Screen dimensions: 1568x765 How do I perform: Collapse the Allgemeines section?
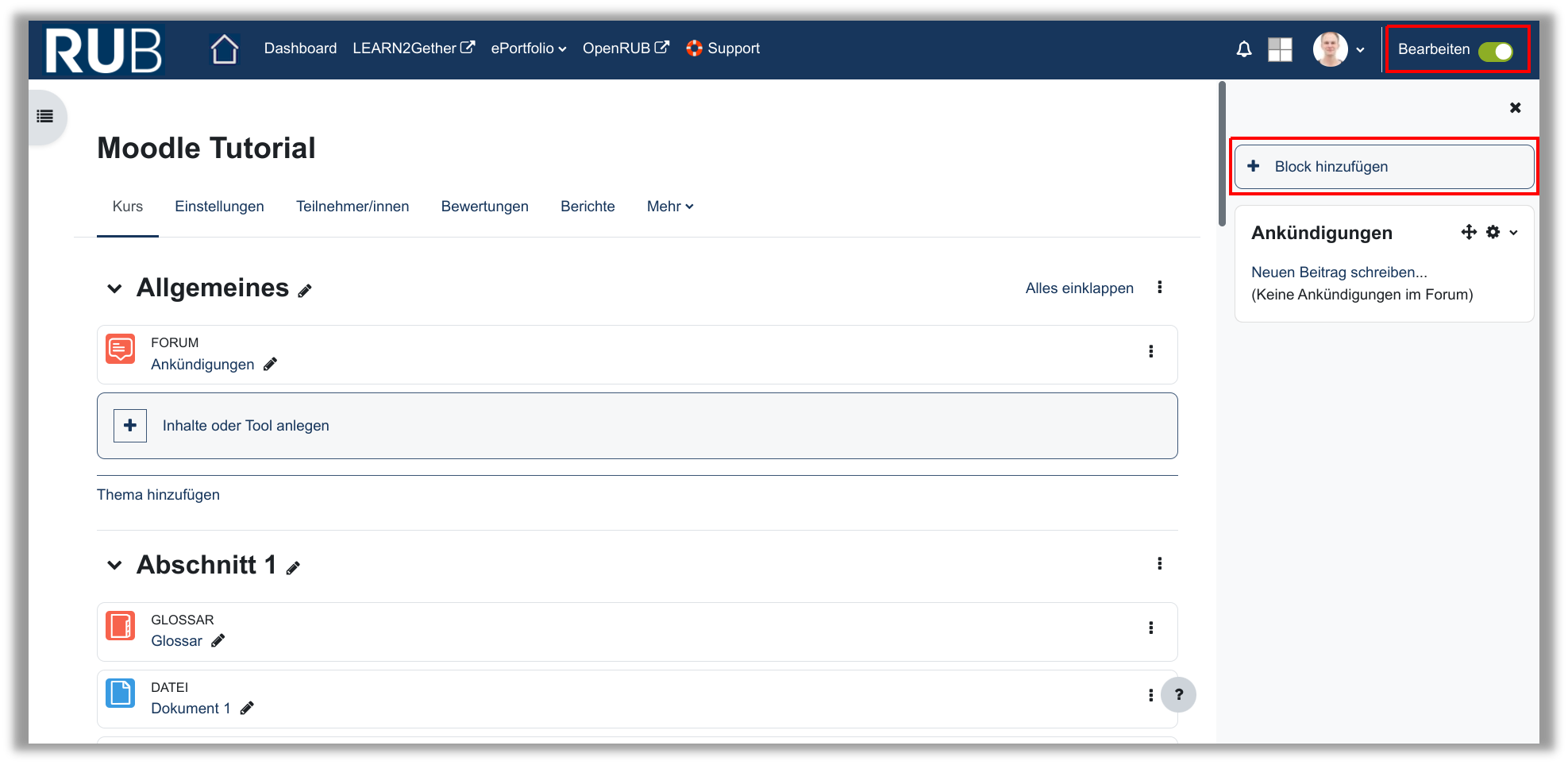114,288
